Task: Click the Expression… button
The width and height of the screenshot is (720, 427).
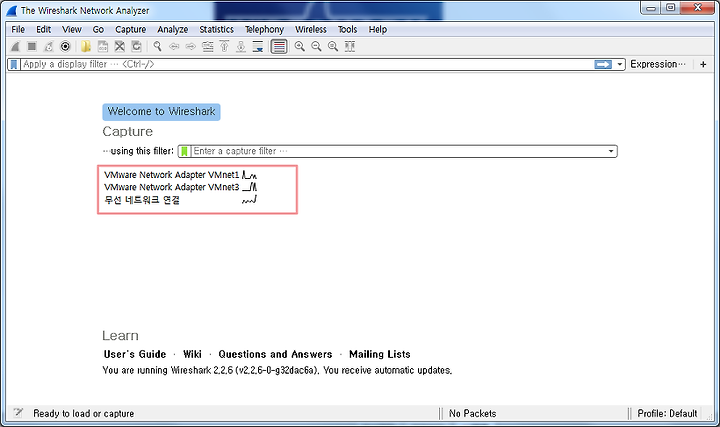Action: (x=658, y=64)
